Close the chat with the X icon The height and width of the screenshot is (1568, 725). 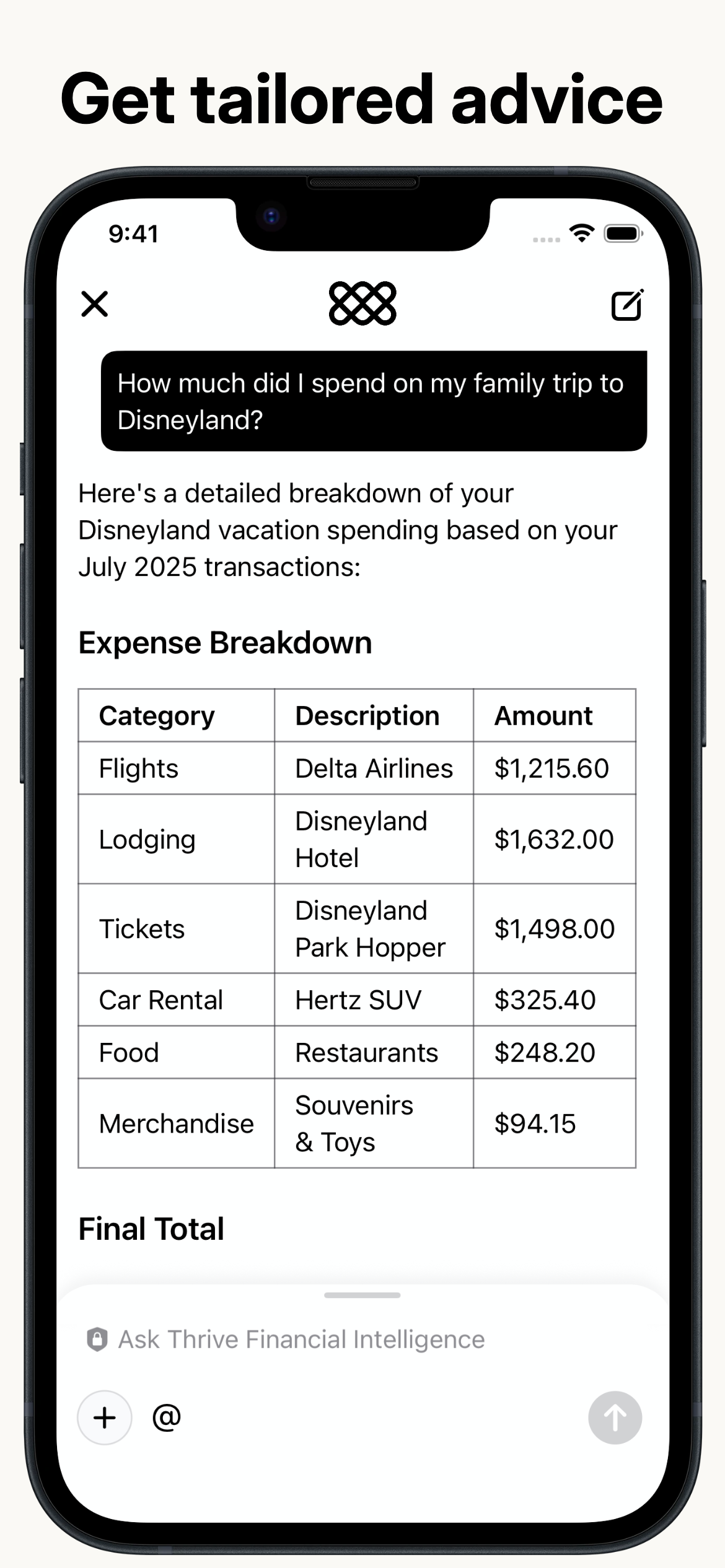tap(94, 304)
